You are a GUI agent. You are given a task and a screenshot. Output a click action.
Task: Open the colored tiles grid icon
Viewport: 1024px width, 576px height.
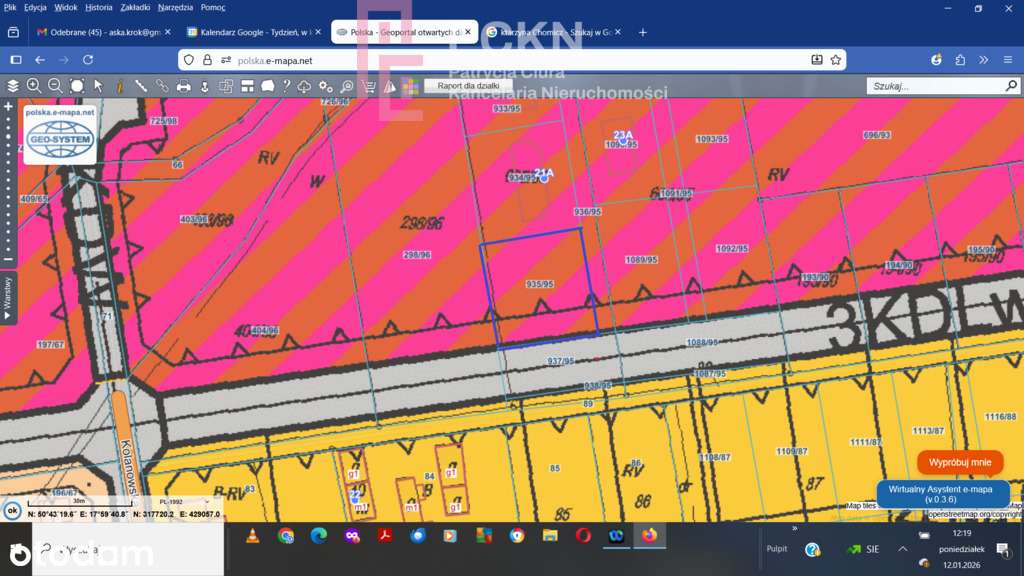(410, 86)
